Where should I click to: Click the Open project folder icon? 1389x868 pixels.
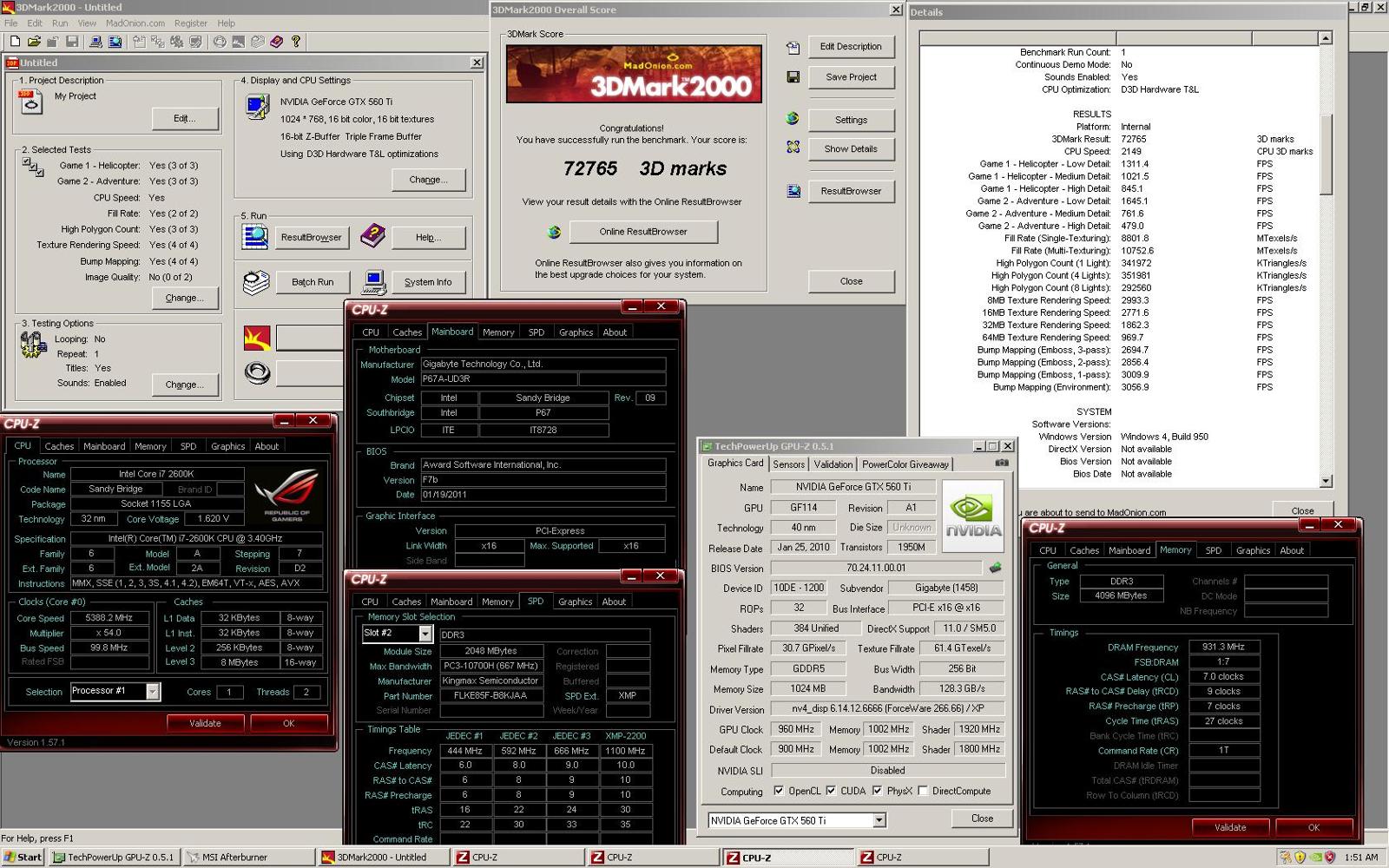click(x=34, y=41)
